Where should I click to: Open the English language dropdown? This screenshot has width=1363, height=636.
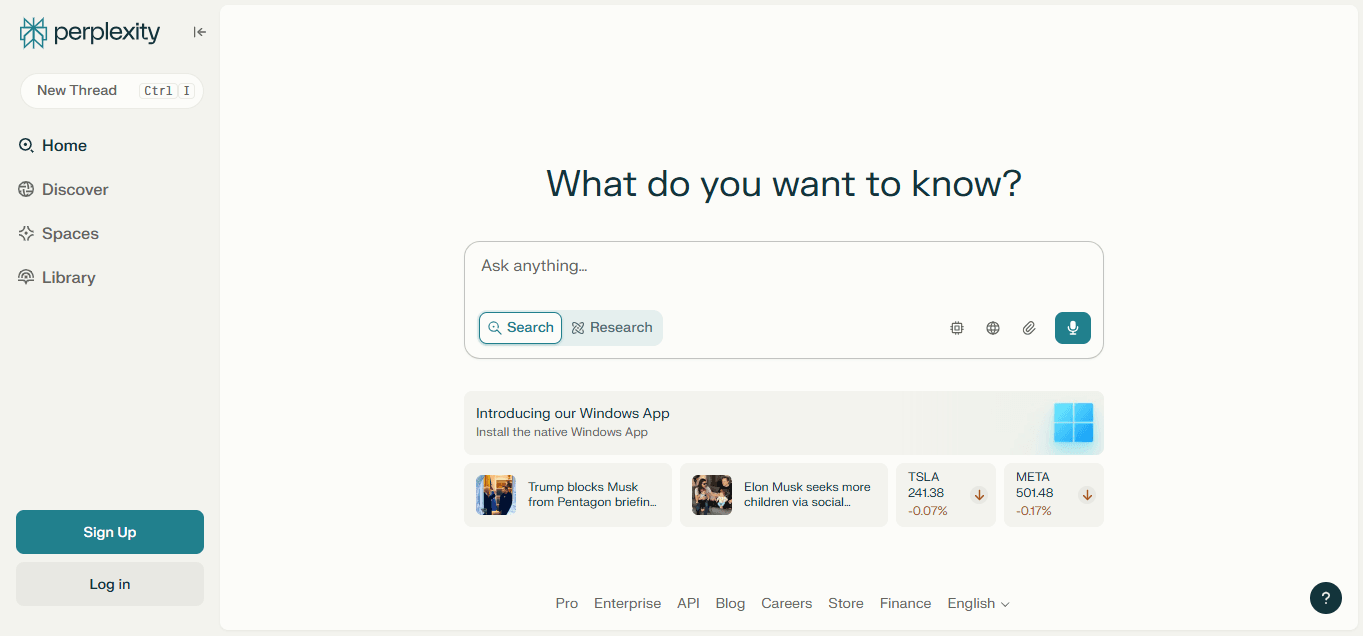[x=978, y=604]
